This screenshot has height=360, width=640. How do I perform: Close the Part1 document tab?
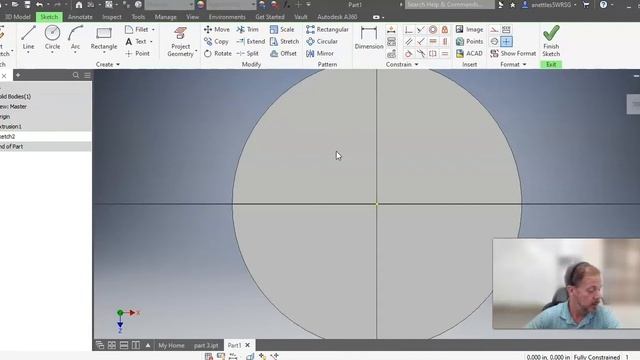247,345
